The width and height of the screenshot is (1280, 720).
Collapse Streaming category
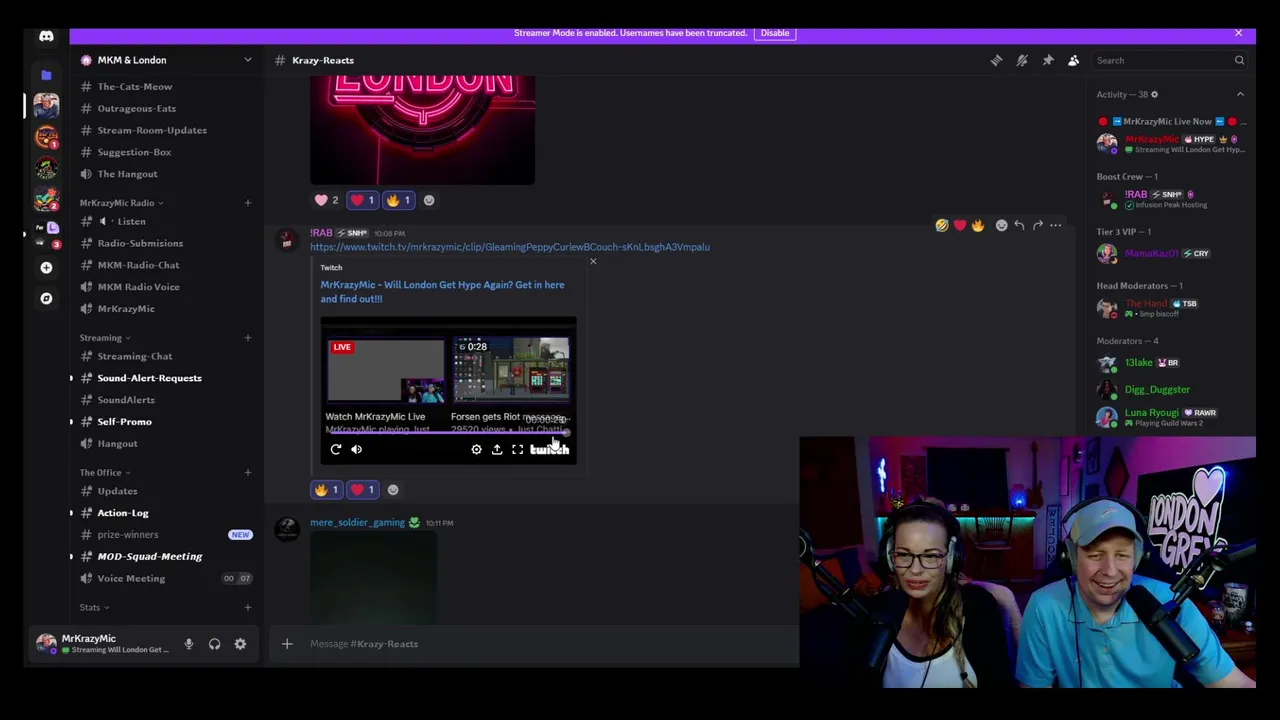tap(105, 338)
